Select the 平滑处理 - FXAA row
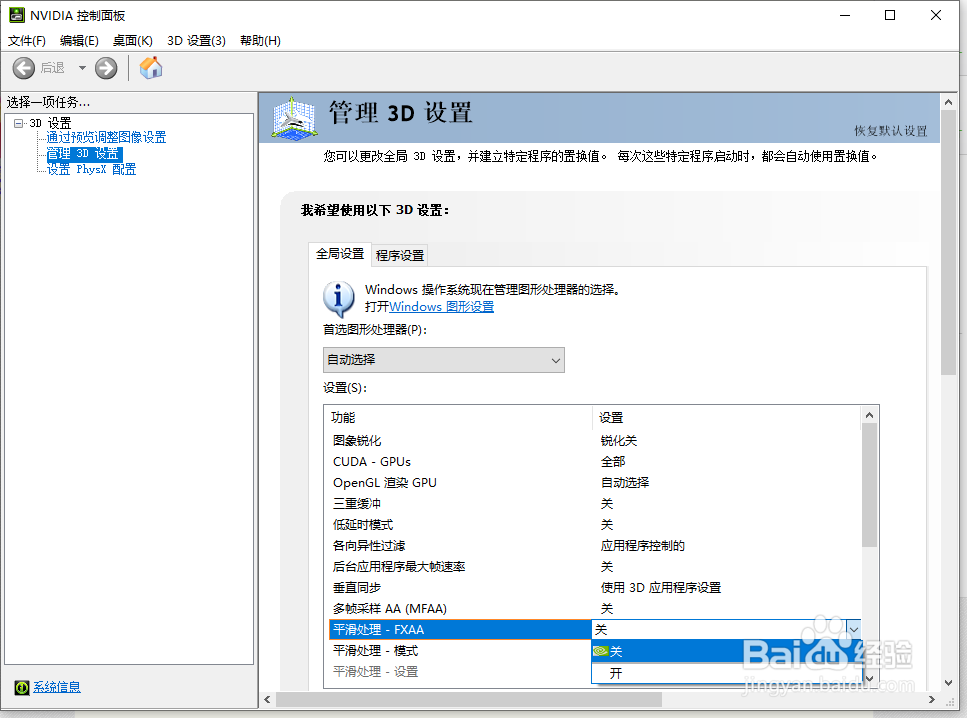This screenshot has width=967, height=718. point(459,630)
